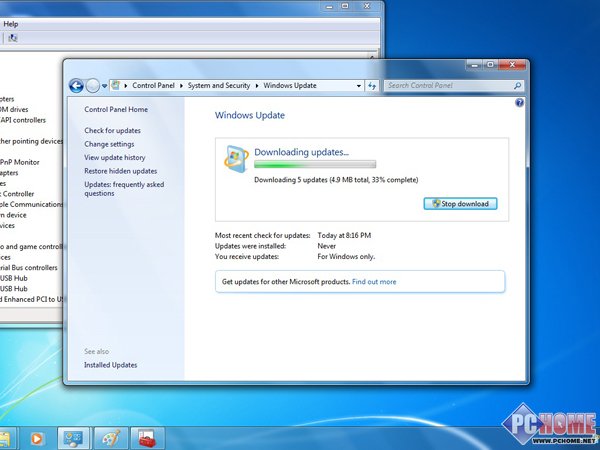Click 'Today at 8:16 PM' text
Image resolution: width=600 pixels, height=450 pixels.
tap(344, 235)
